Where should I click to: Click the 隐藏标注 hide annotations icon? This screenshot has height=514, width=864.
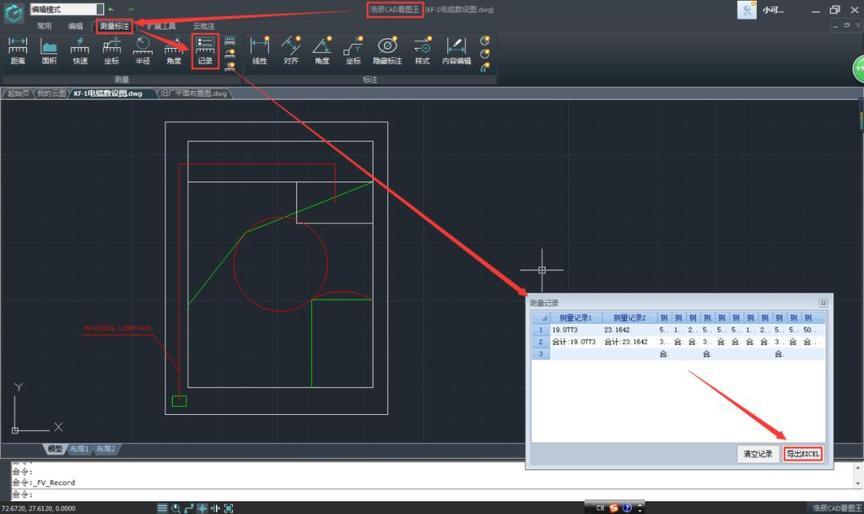(x=387, y=50)
